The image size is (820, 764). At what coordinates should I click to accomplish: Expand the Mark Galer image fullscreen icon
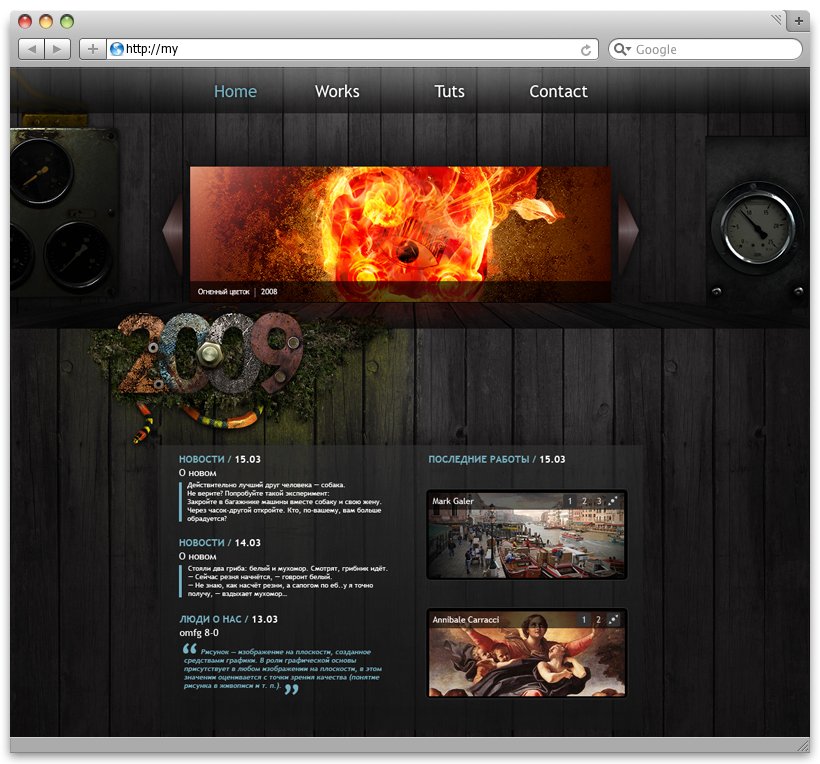point(613,501)
